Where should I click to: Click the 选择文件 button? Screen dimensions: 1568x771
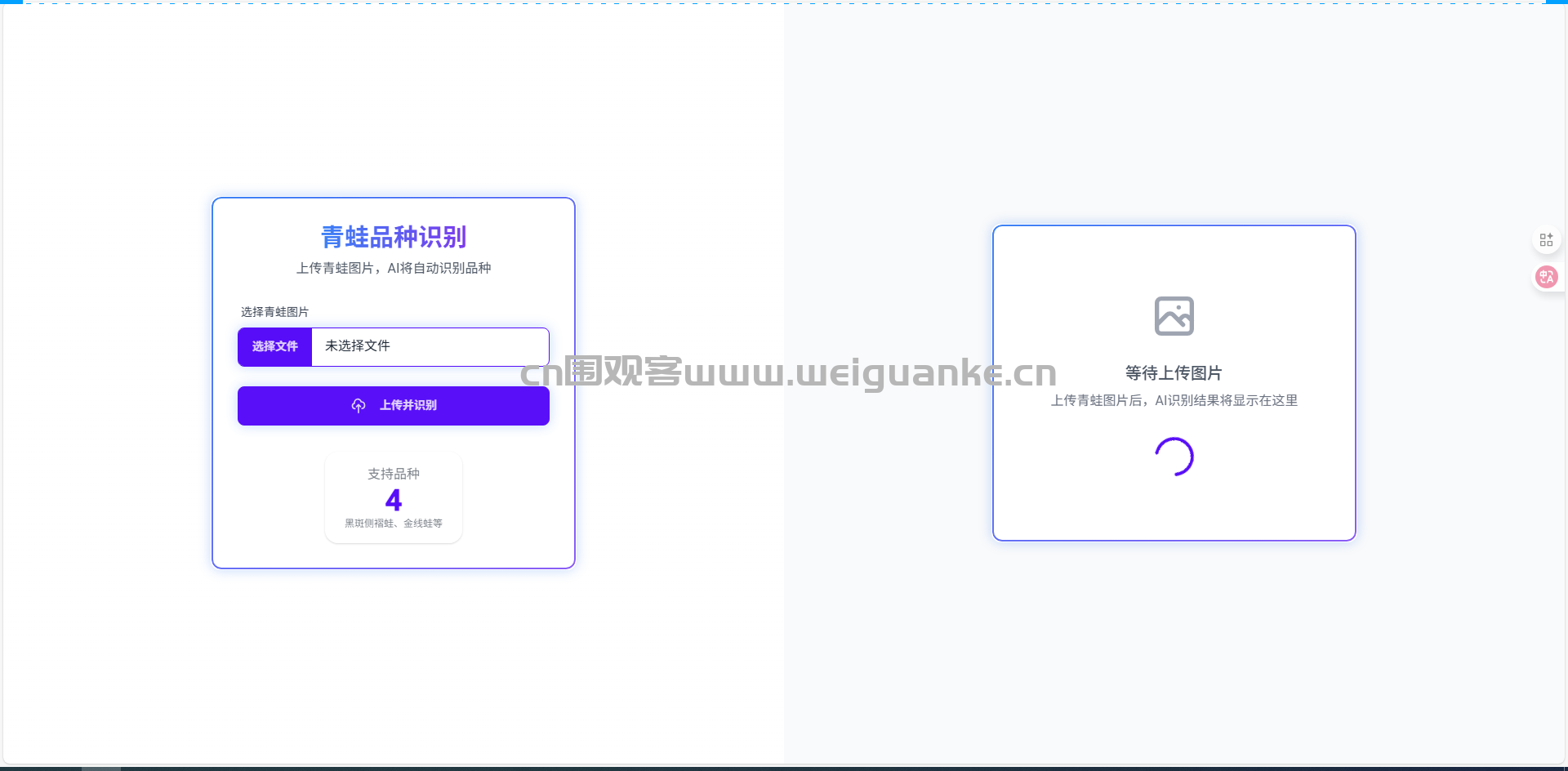(275, 347)
